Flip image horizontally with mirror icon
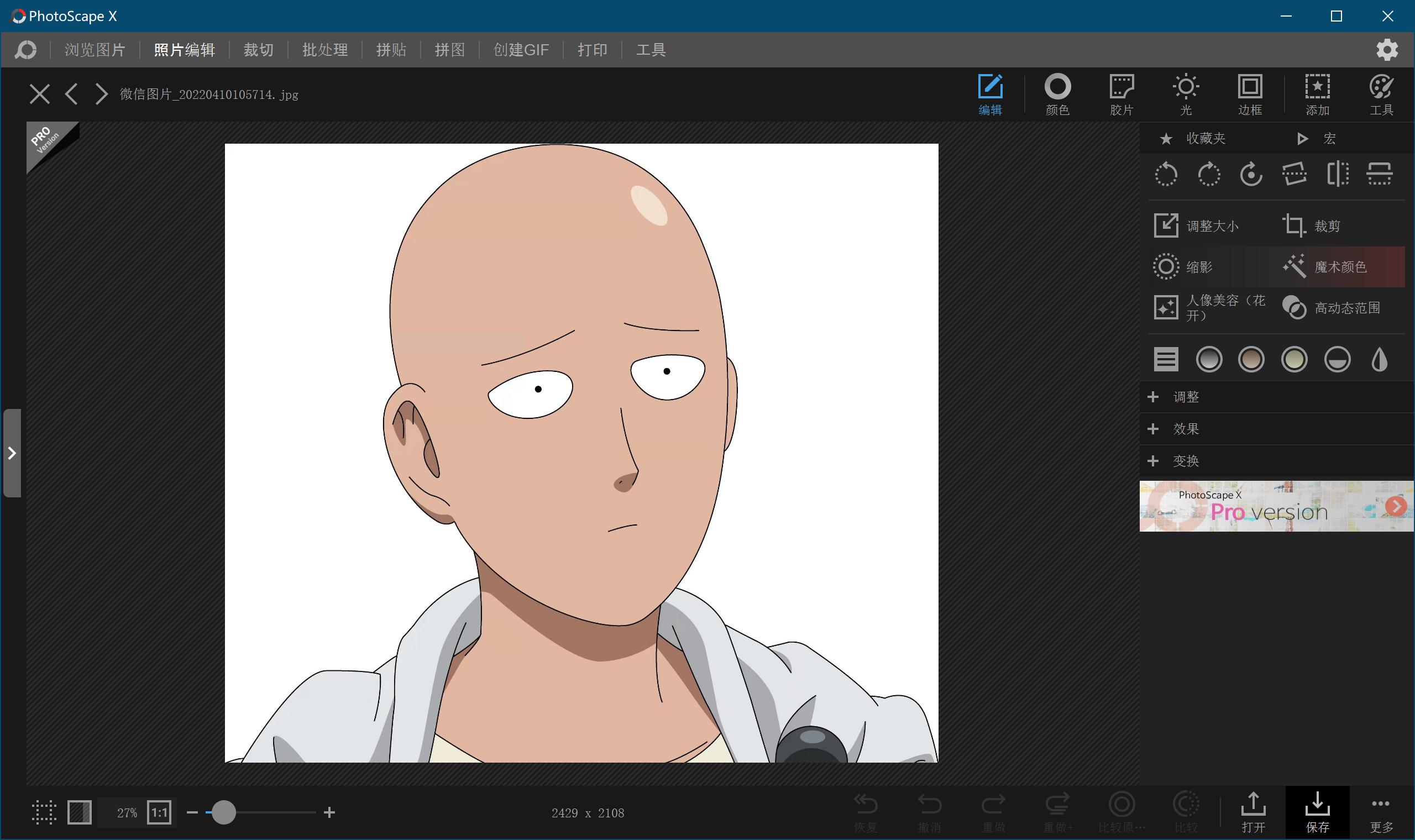Screen dimensions: 1415x840 coord(1338,174)
